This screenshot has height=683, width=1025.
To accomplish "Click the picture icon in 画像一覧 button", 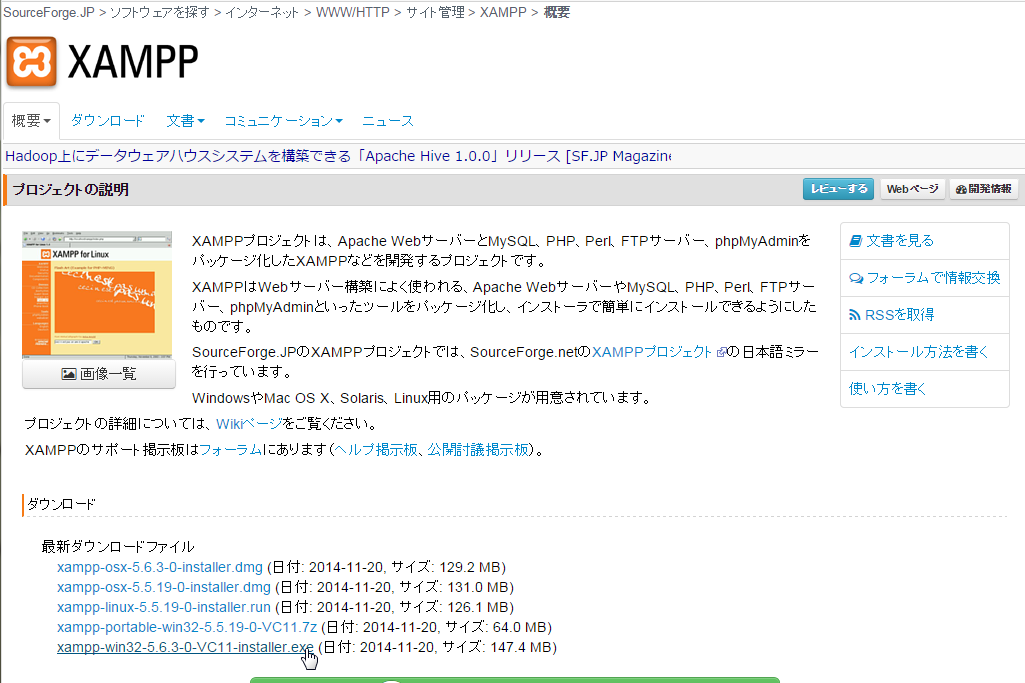I will 69,374.
